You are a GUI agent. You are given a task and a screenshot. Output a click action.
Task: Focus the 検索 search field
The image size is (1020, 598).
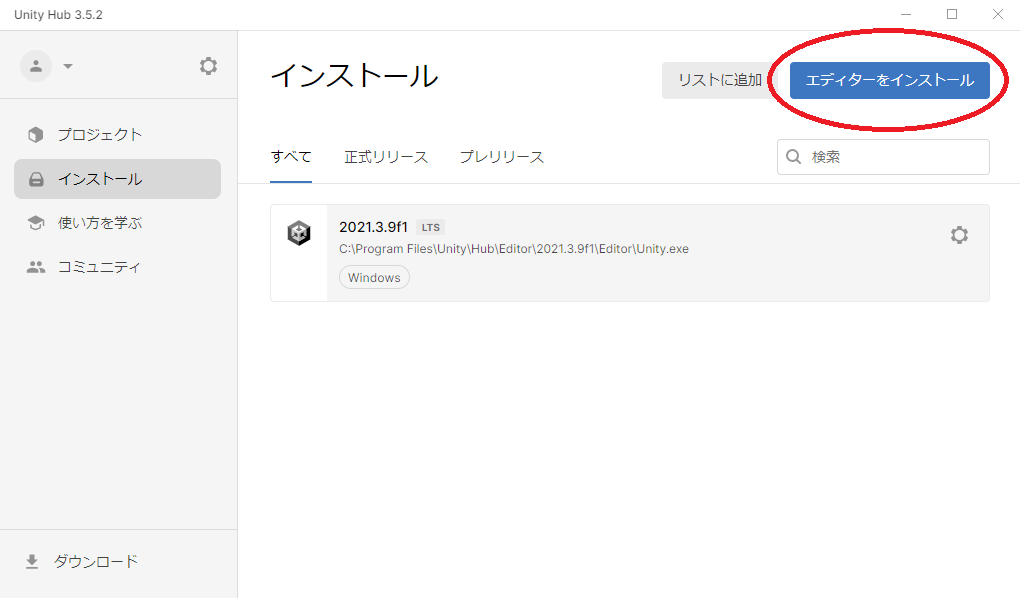pos(895,157)
